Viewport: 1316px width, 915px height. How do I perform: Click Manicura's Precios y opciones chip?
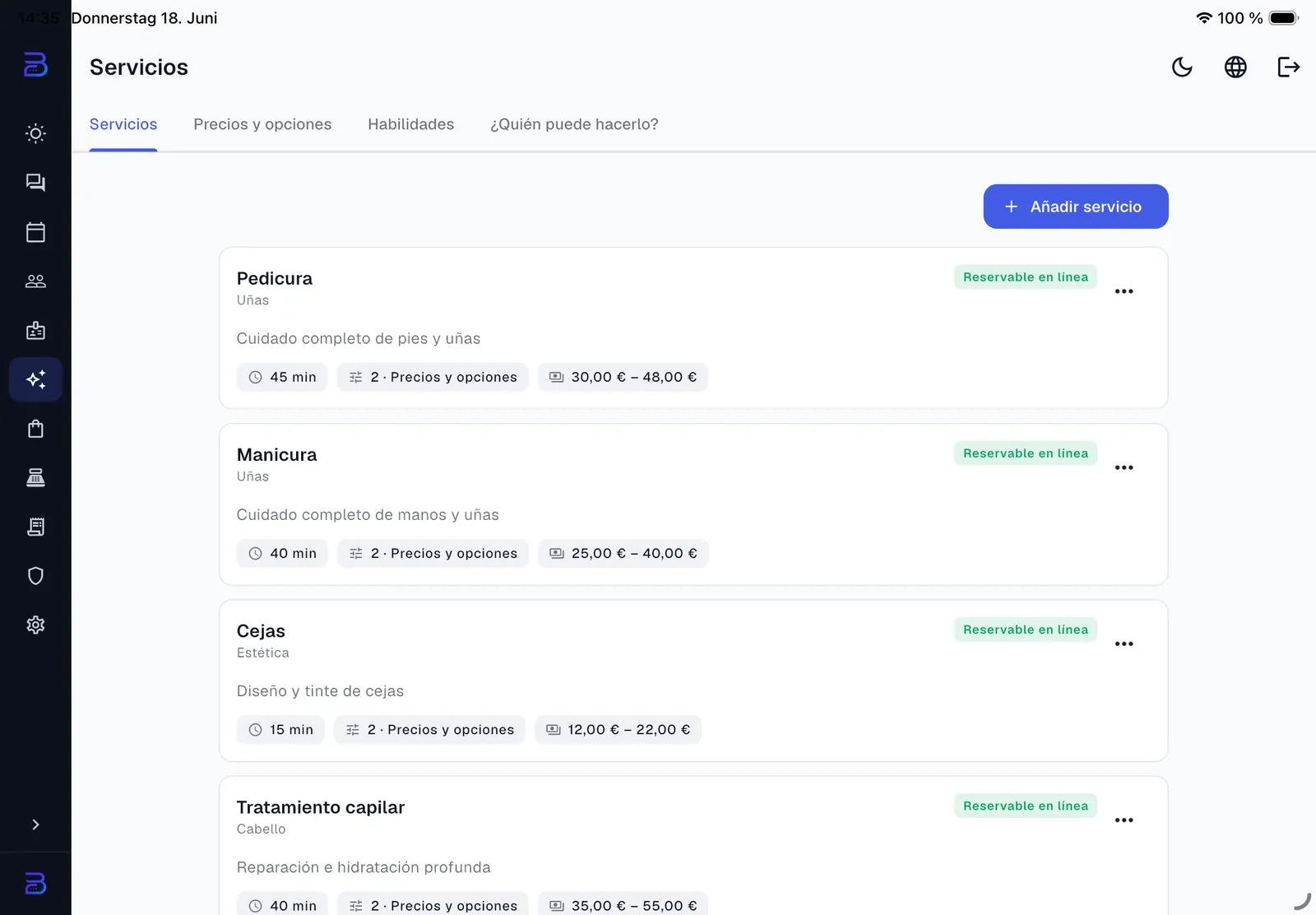433,553
